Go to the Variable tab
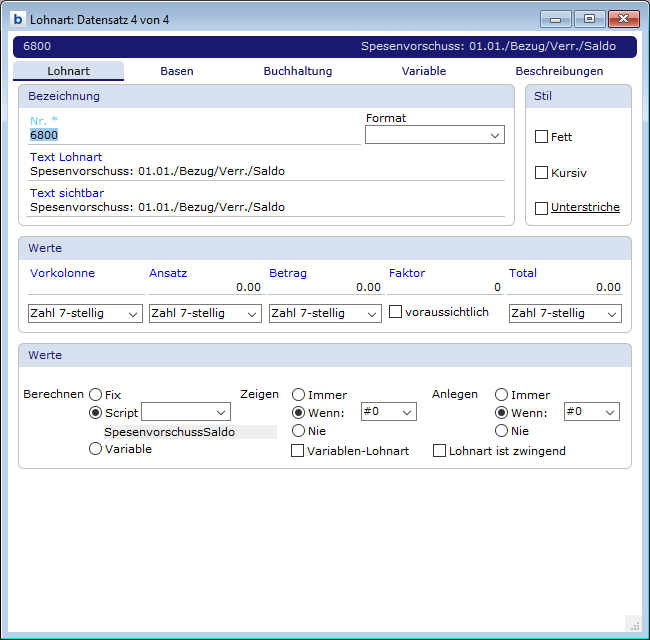This screenshot has width=650, height=640. coord(424,71)
